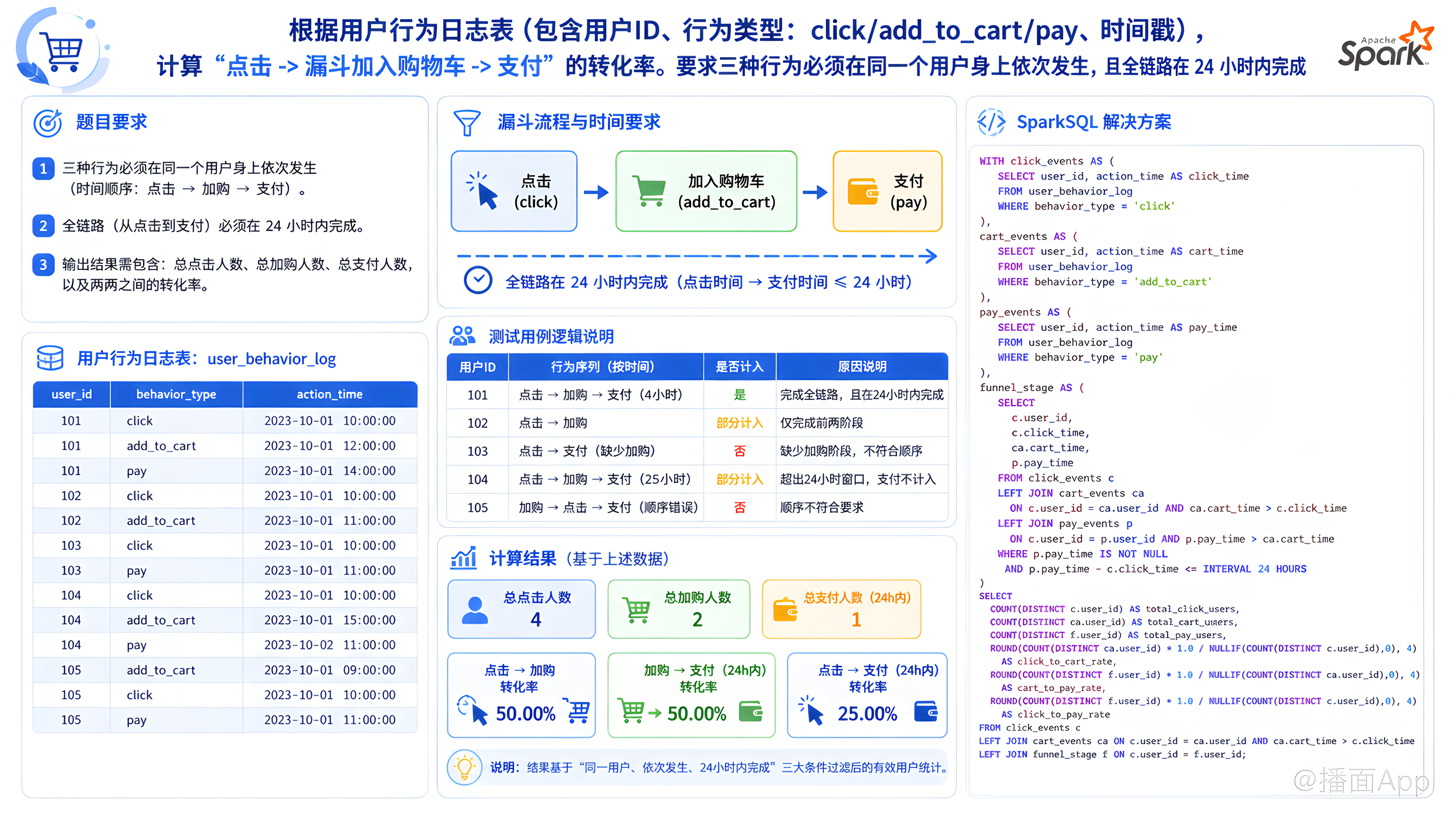
Task: Click the Apache Spark logo
Action: (x=1386, y=47)
